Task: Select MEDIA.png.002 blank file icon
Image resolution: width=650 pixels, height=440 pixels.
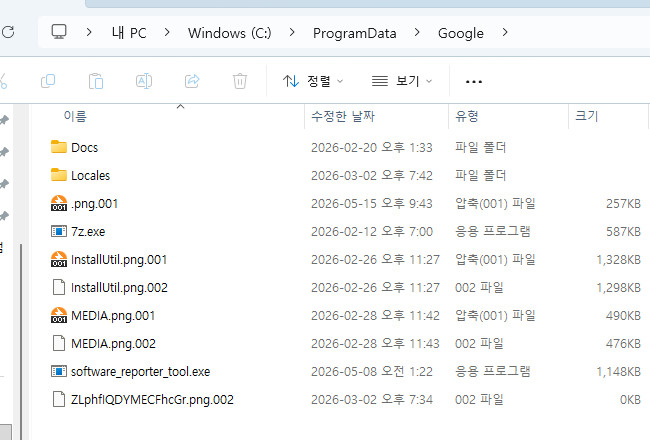Action: pyautogui.click(x=59, y=343)
